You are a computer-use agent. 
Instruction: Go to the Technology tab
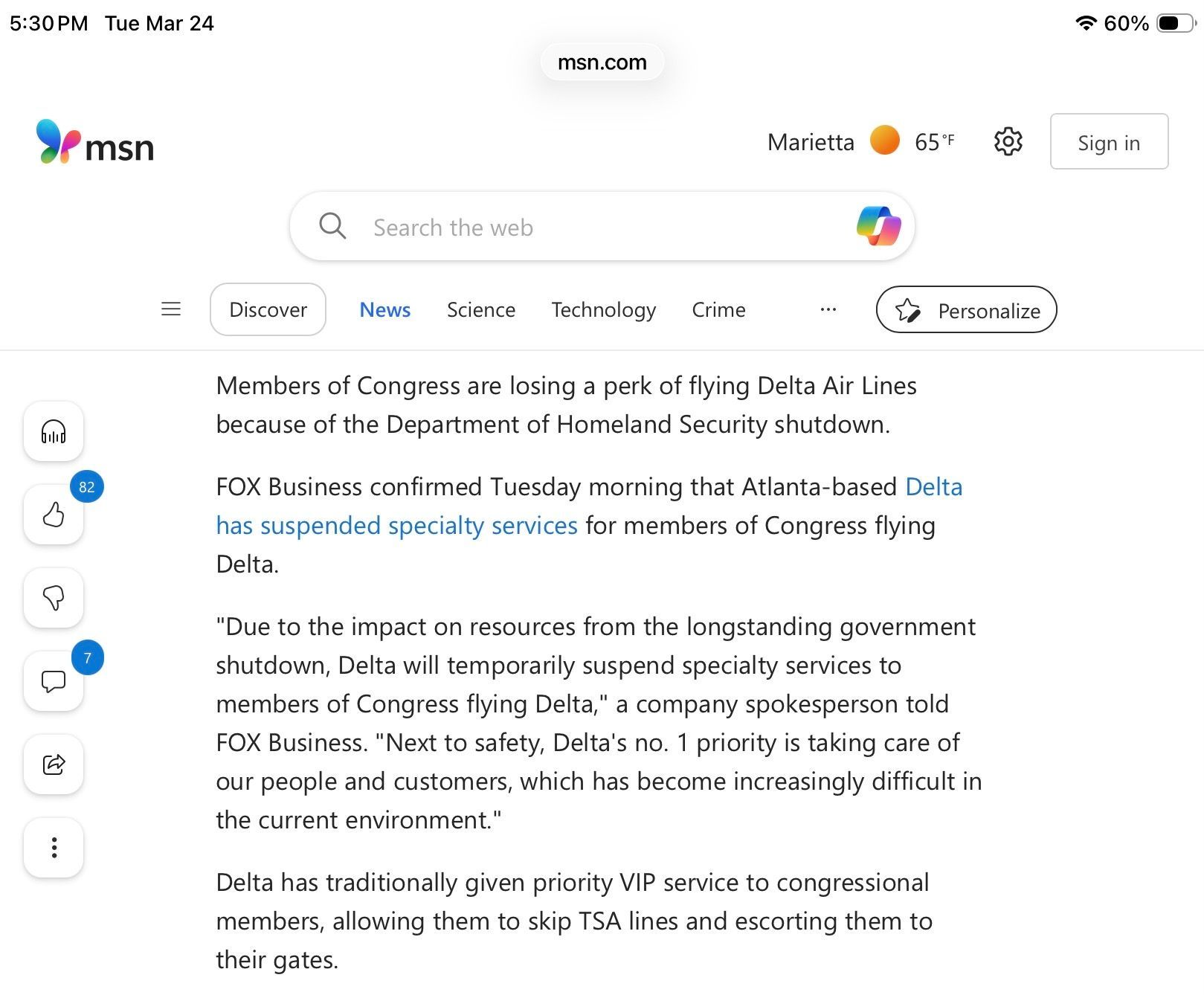point(603,309)
